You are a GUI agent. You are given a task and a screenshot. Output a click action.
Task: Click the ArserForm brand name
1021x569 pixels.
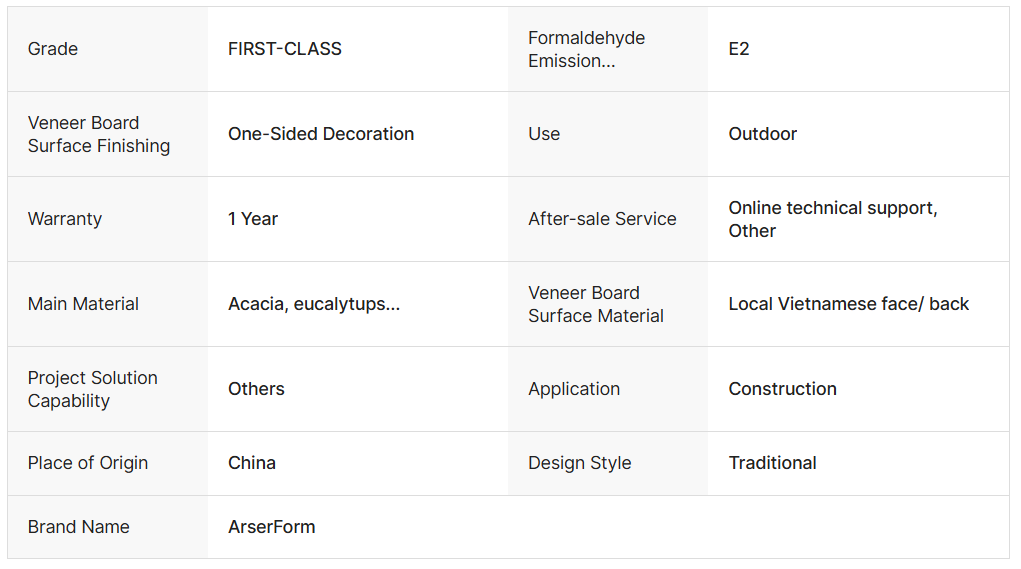(x=272, y=527)
